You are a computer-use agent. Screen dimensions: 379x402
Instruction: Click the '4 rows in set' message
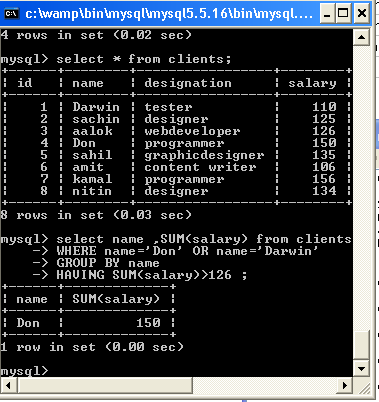click(96, 35)
